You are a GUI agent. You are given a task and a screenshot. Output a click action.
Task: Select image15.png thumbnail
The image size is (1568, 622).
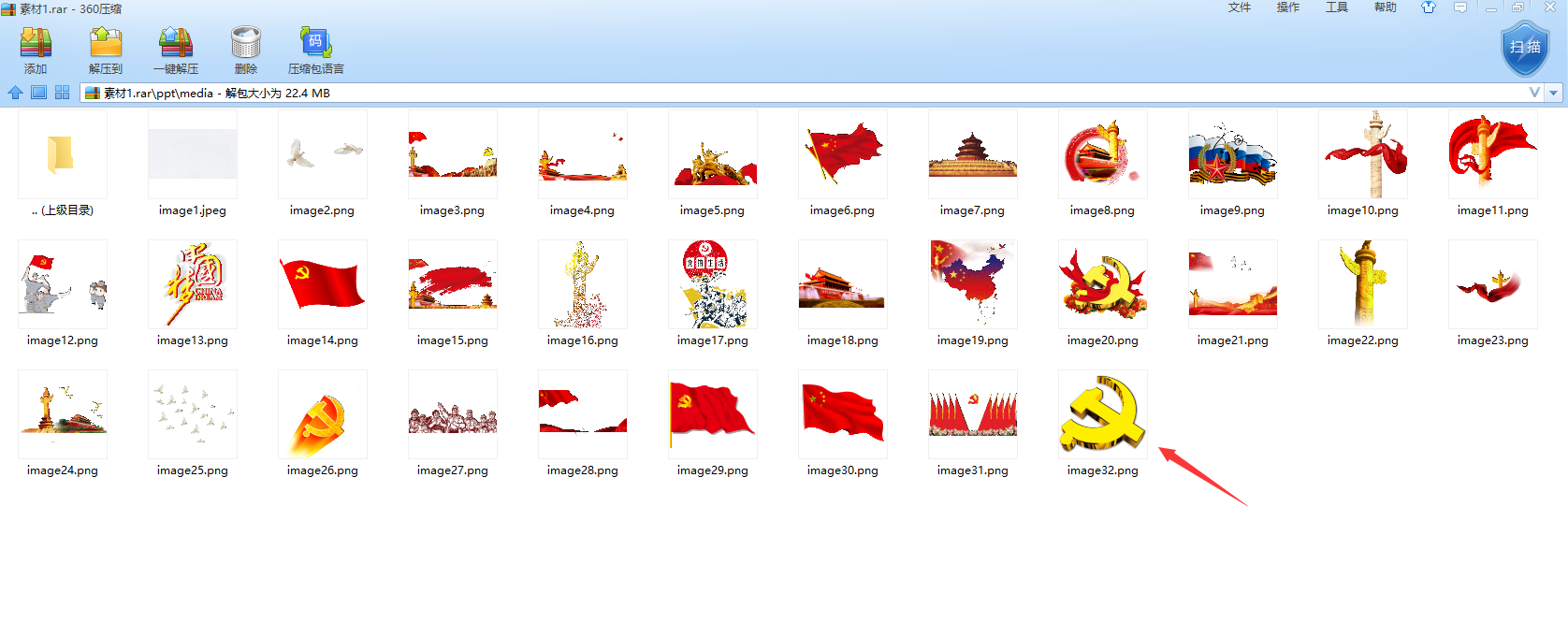tap(453, 284)
